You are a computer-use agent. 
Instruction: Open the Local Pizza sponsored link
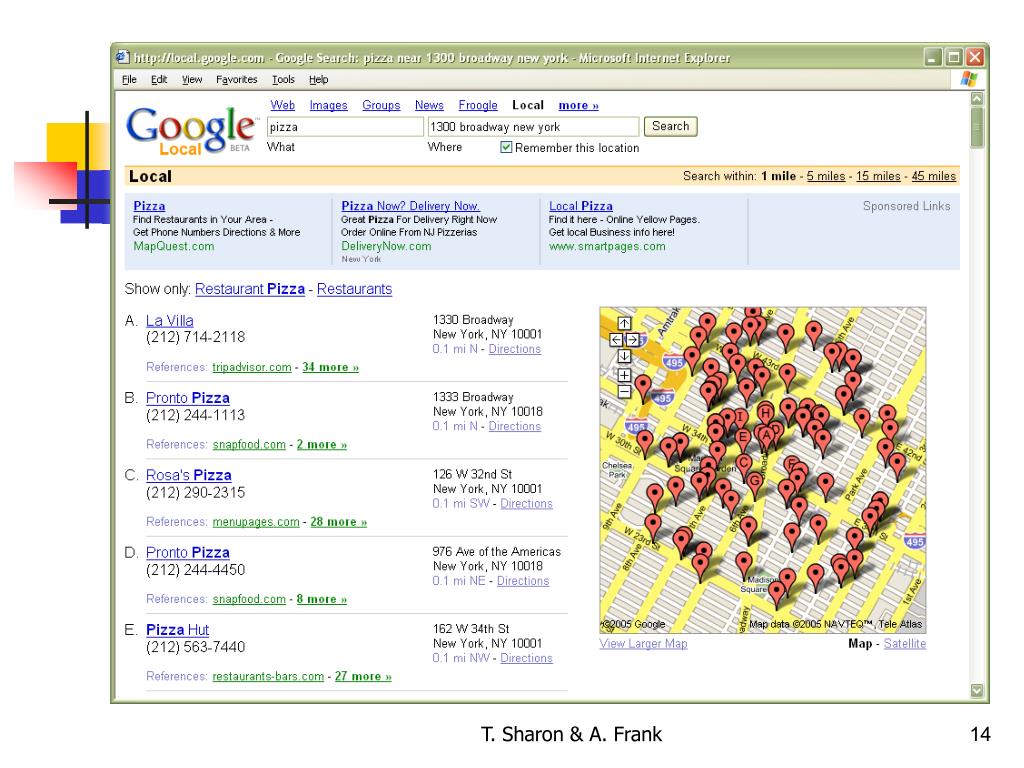coord(581,206)
